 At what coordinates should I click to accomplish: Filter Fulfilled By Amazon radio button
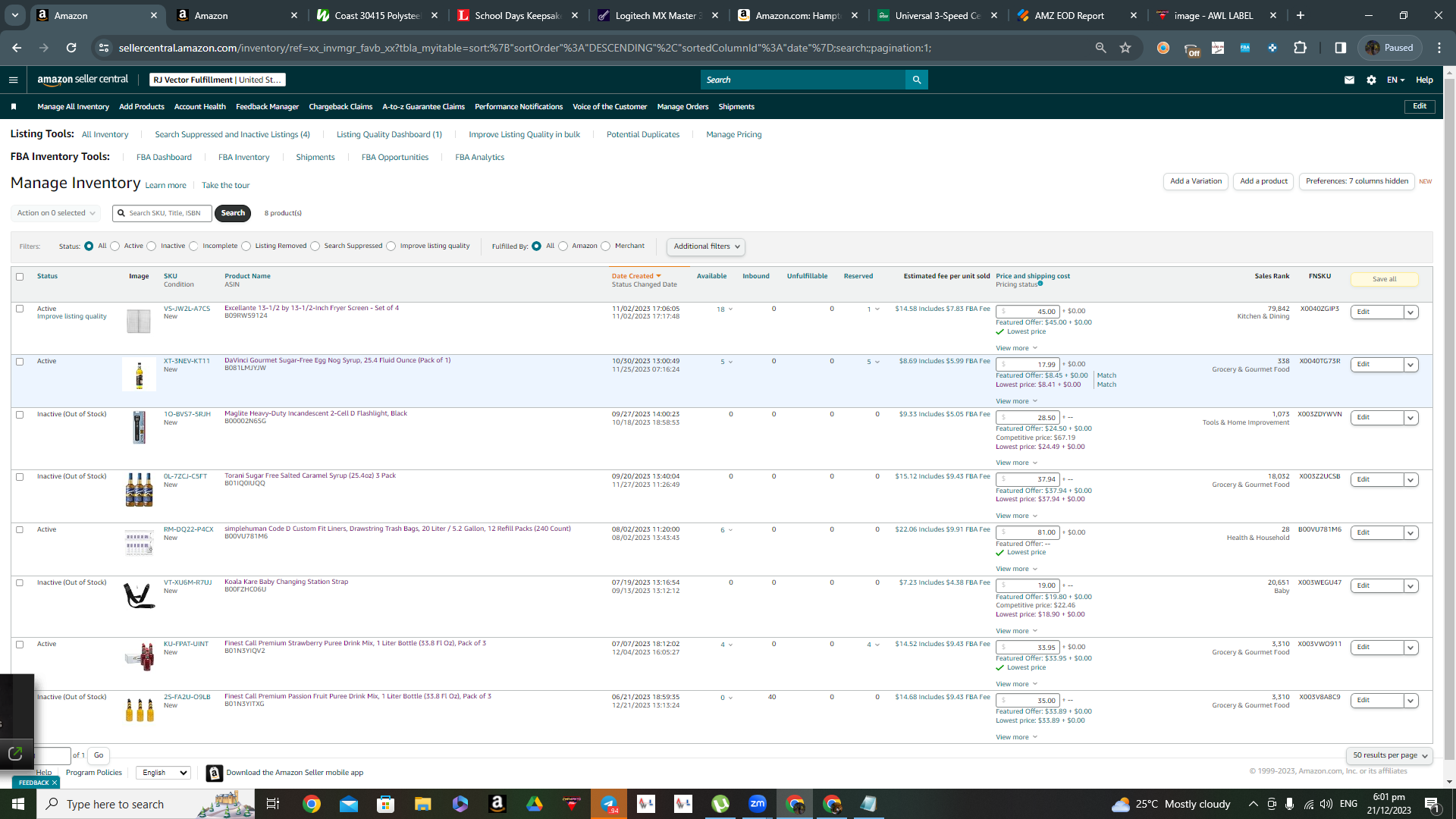pyautogui.click(x=563, y=246)
